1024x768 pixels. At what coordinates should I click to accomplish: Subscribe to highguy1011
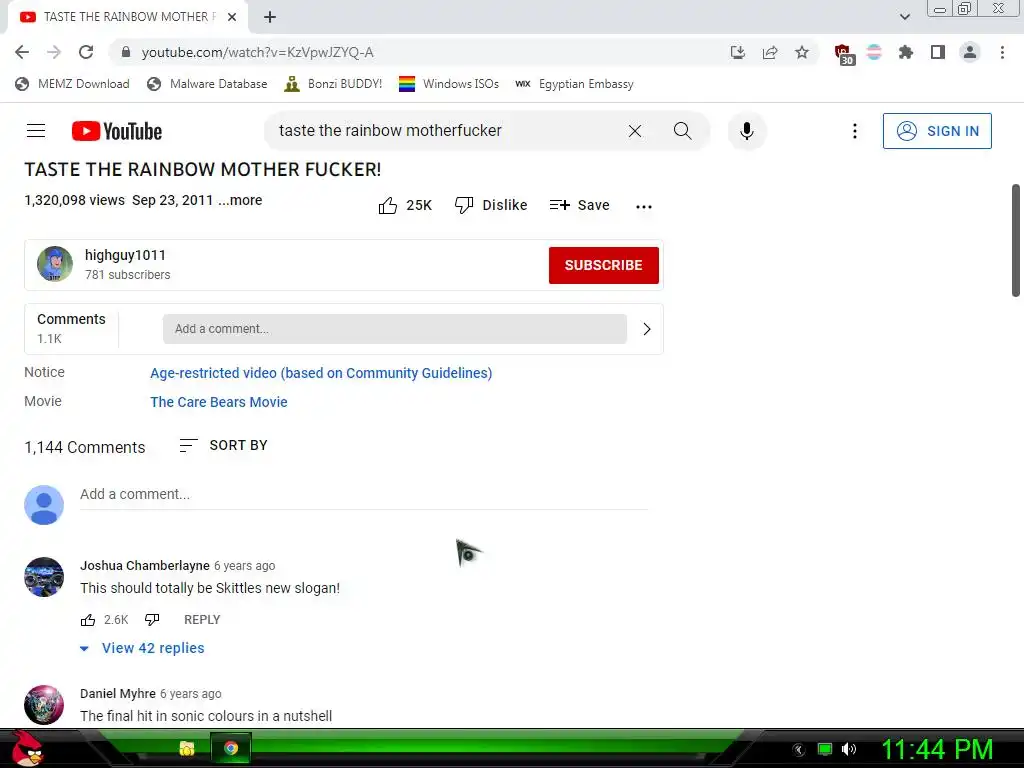tap(603, 265)
